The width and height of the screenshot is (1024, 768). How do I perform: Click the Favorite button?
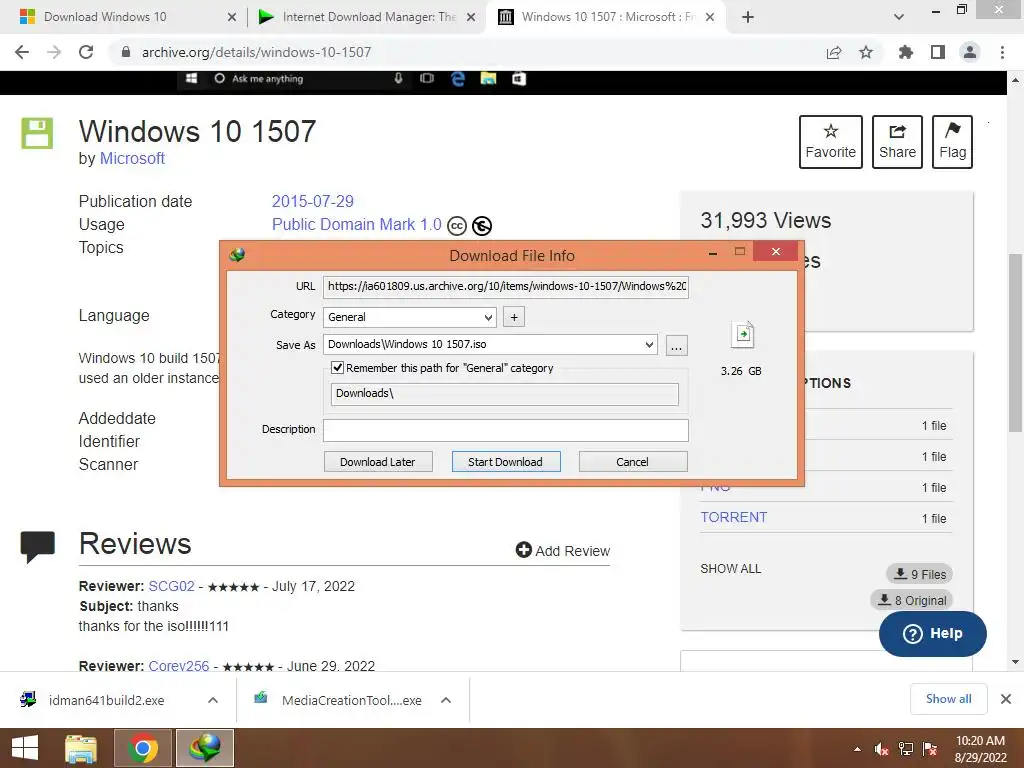click(x=831, y=142)
